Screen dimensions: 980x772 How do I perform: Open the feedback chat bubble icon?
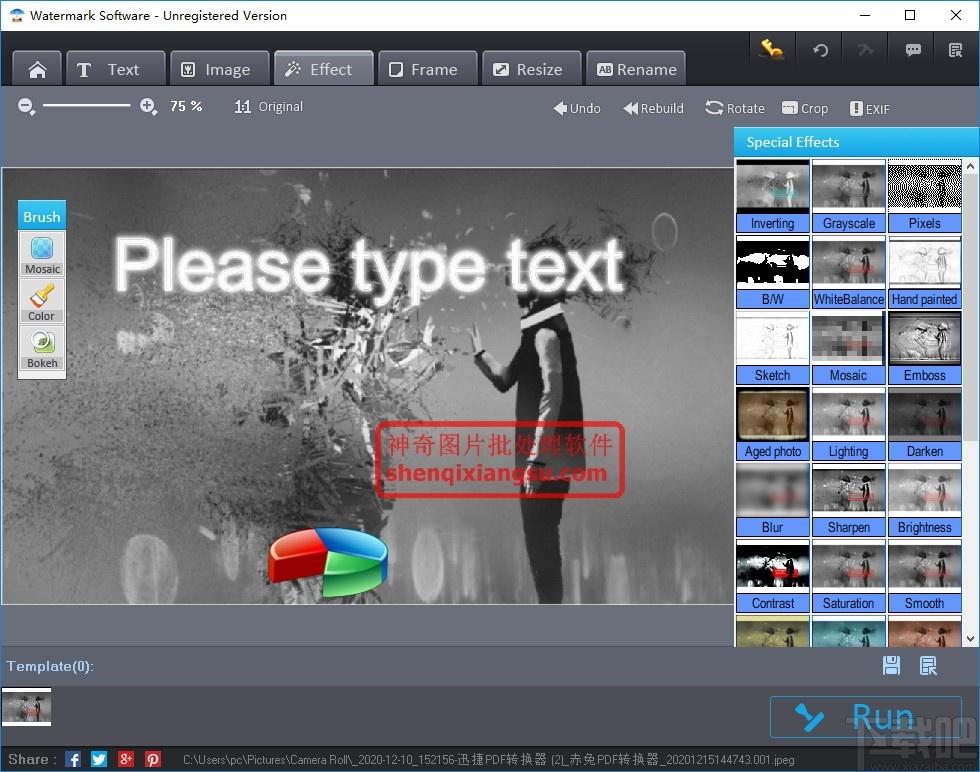(913, 49)
